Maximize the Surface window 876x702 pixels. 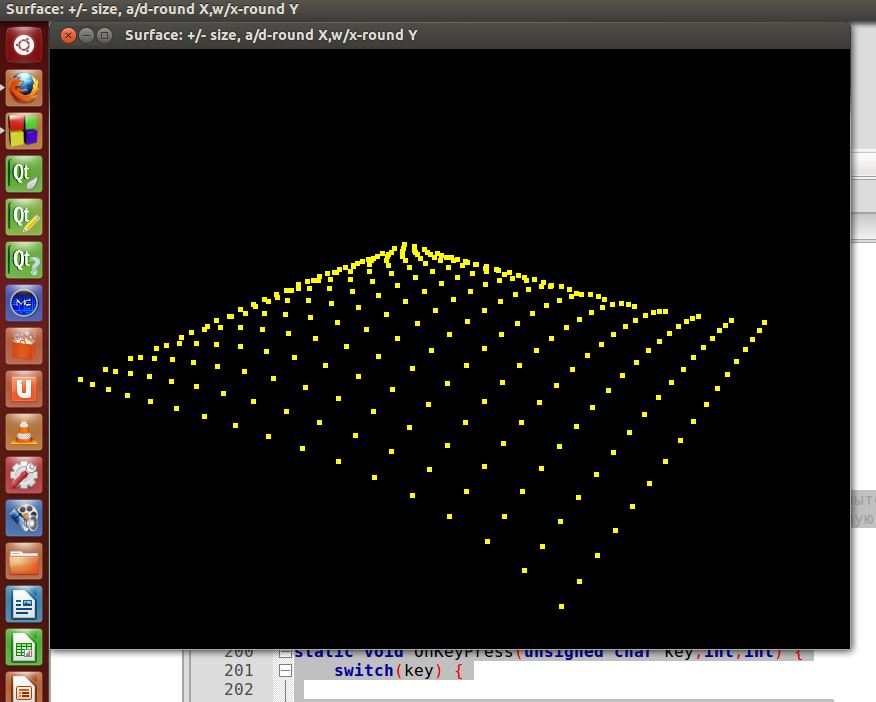pos(104,35)
